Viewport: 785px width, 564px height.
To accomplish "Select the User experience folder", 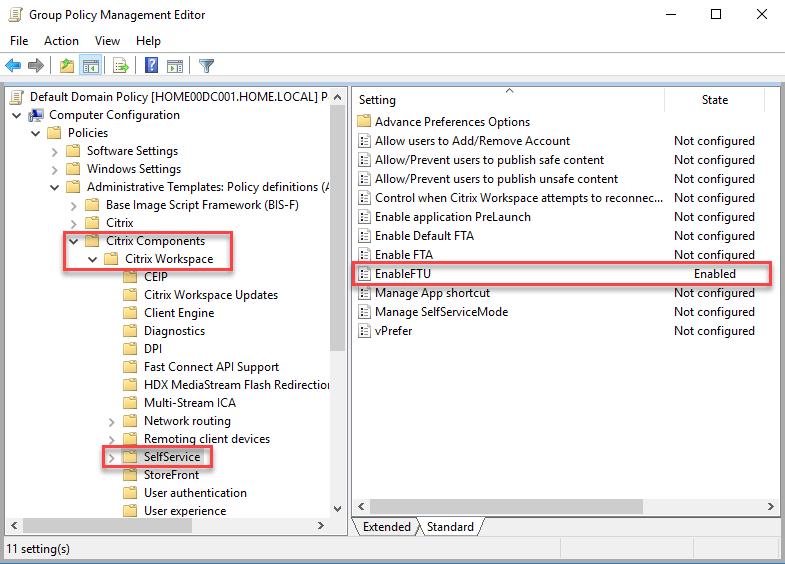I will (185, 511).
